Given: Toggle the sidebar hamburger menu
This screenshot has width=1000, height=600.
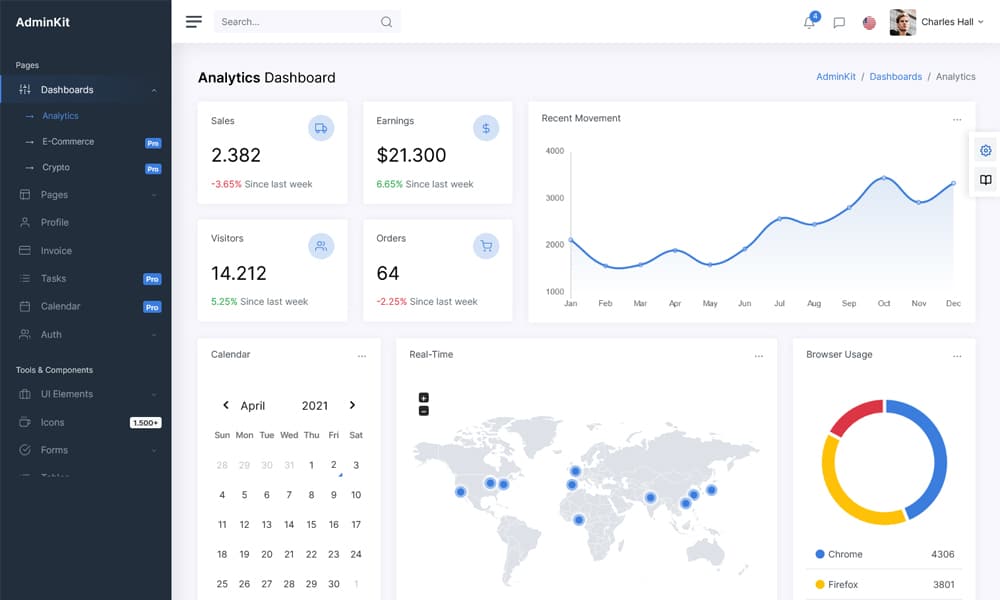Looking at the screenshot, I should (194, 22).
